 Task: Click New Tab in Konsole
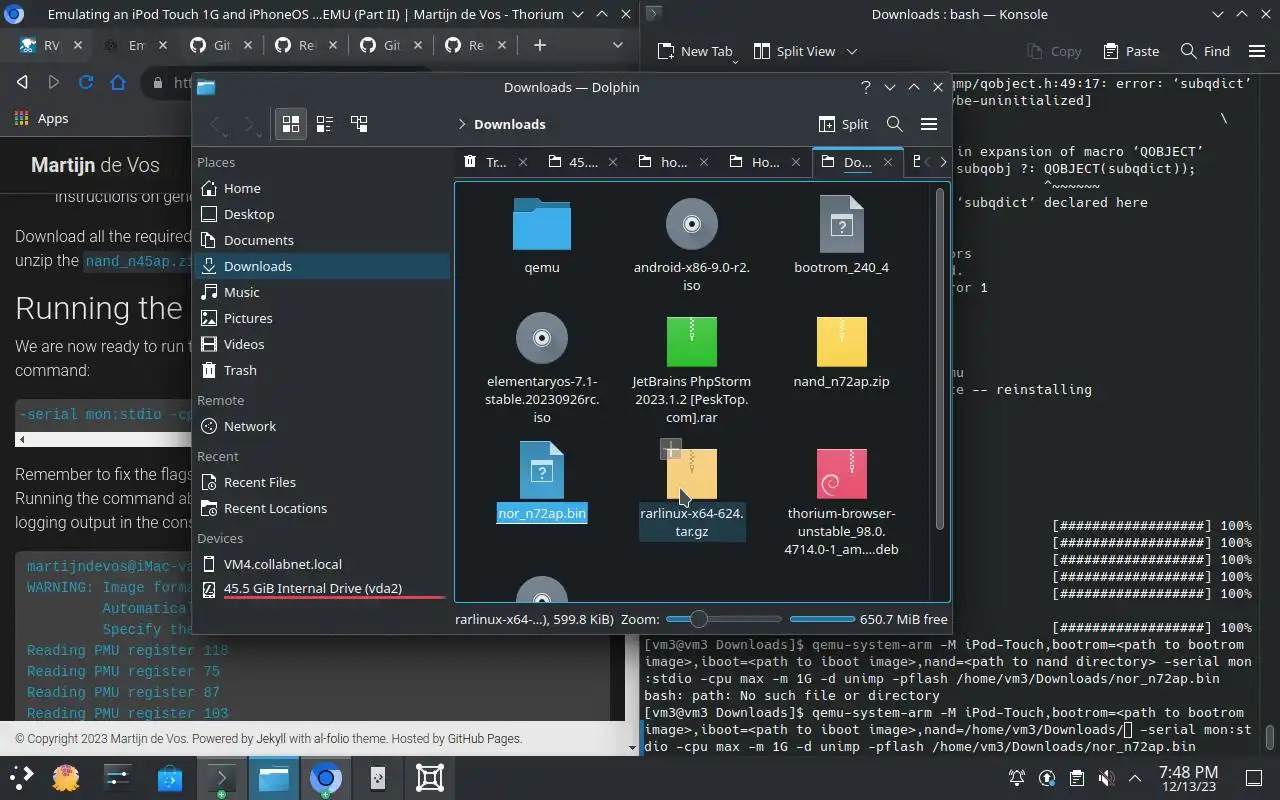tap(695, 51)
